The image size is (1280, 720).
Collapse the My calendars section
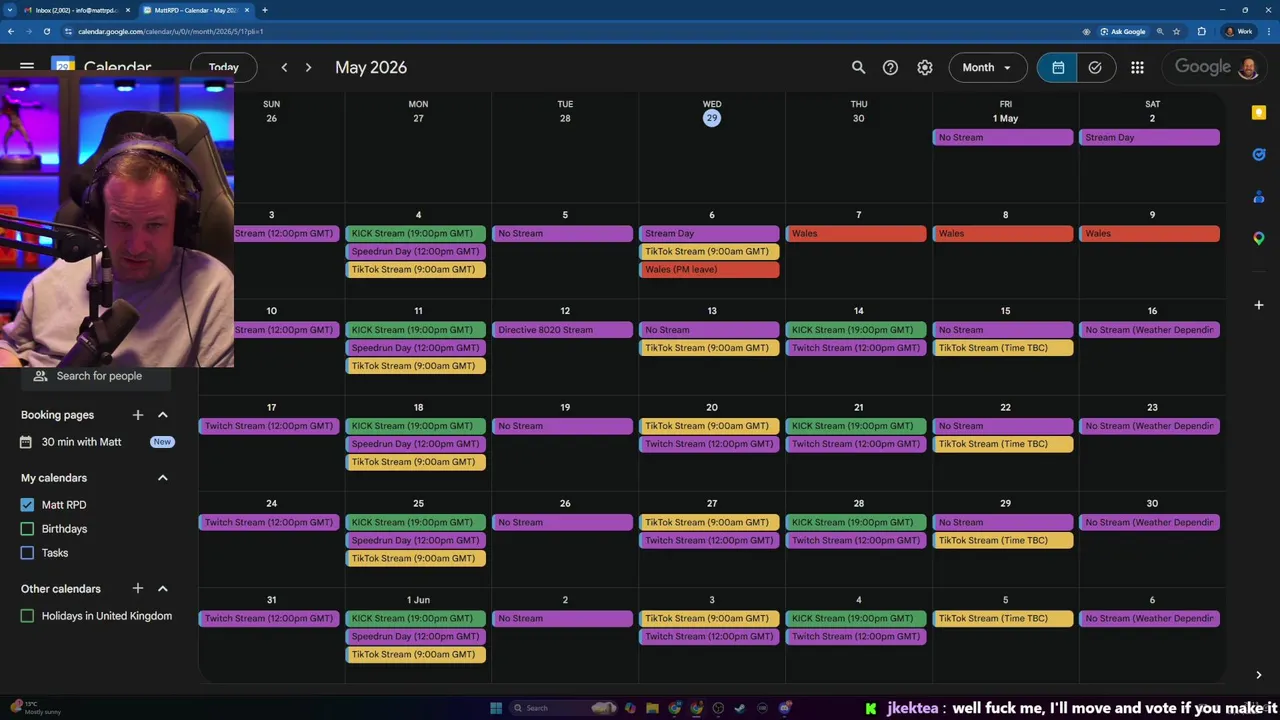tap(163, 478)
